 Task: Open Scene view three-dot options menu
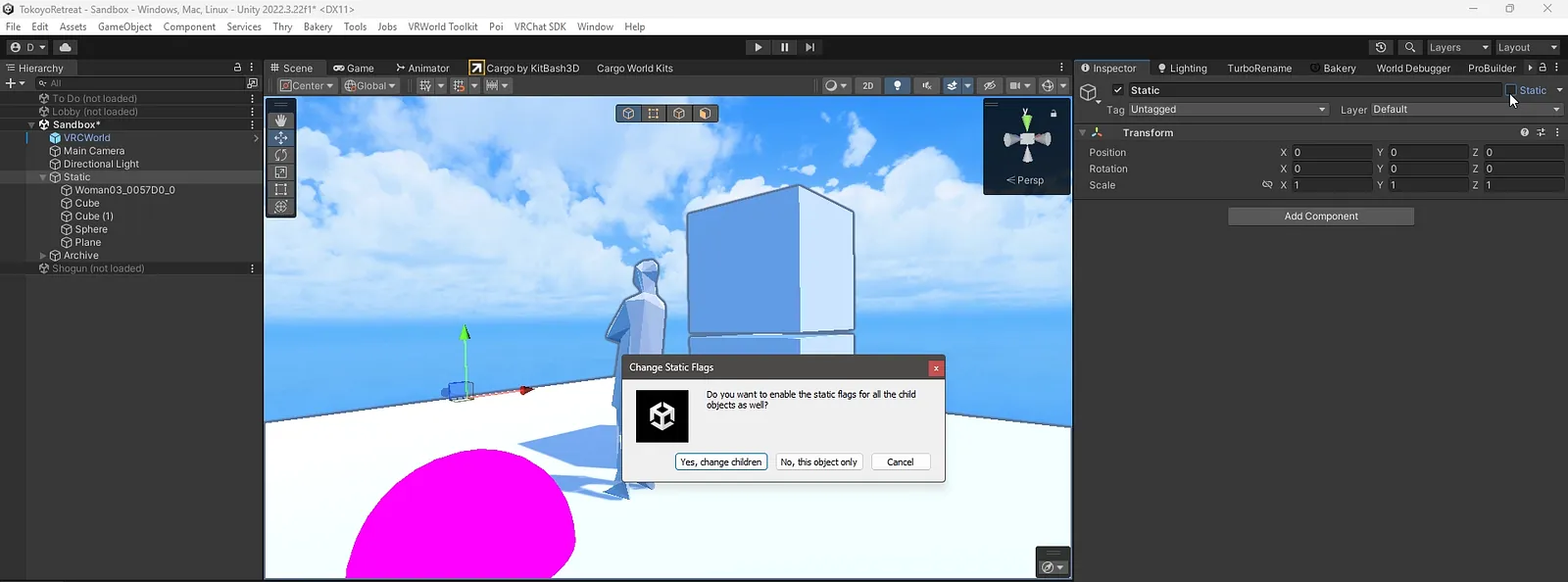pos(1061,68)
